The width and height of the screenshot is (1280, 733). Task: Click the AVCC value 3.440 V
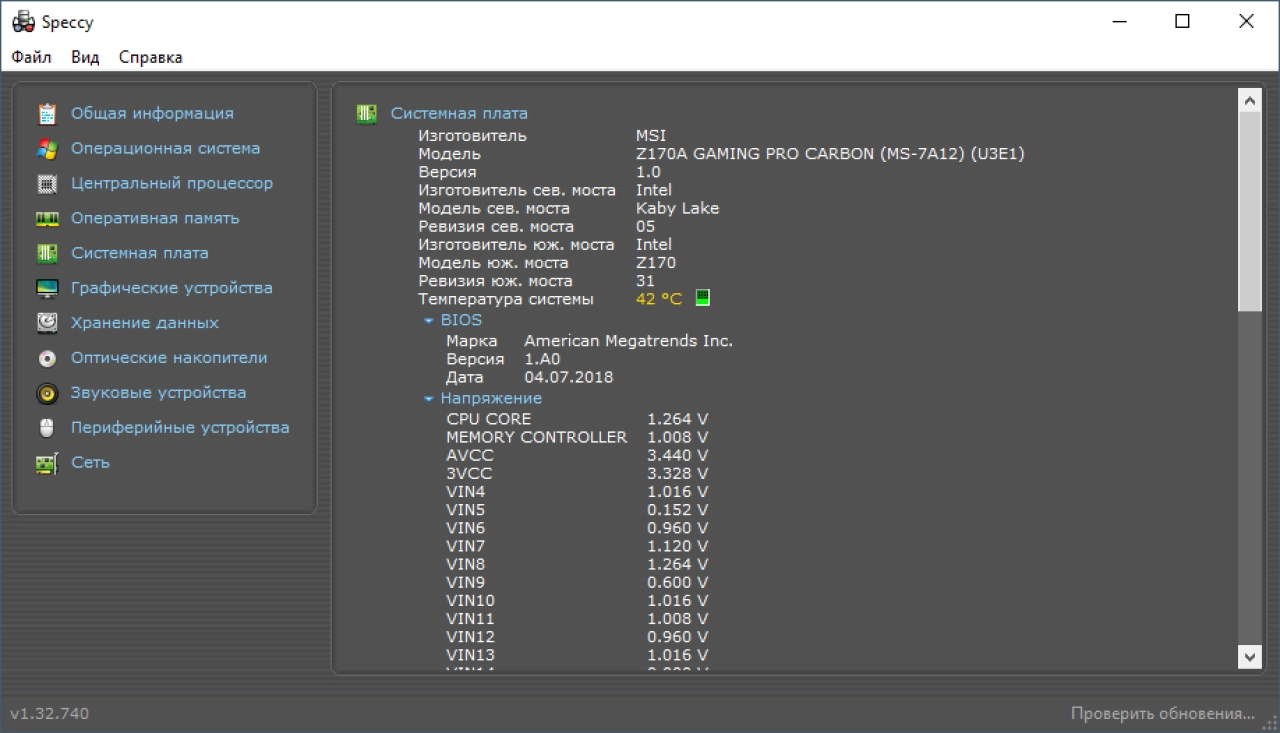[x=678, y=455]
